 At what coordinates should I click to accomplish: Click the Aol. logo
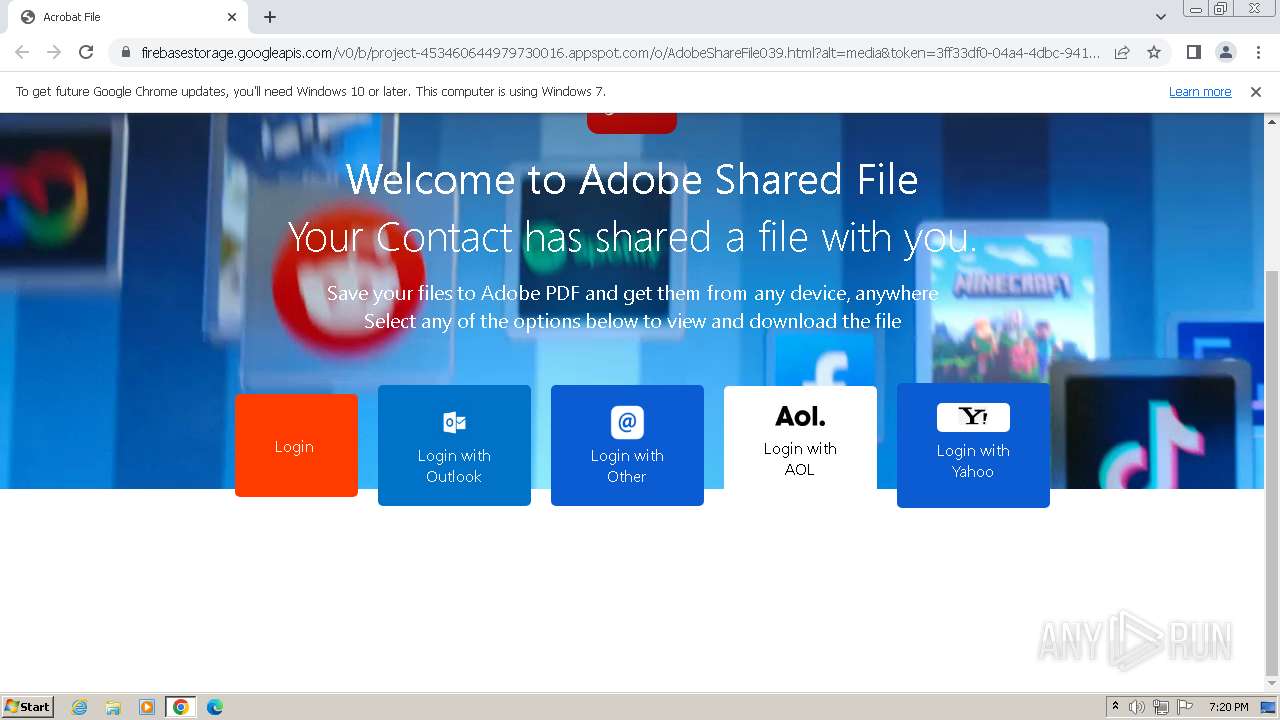point(800,416)
